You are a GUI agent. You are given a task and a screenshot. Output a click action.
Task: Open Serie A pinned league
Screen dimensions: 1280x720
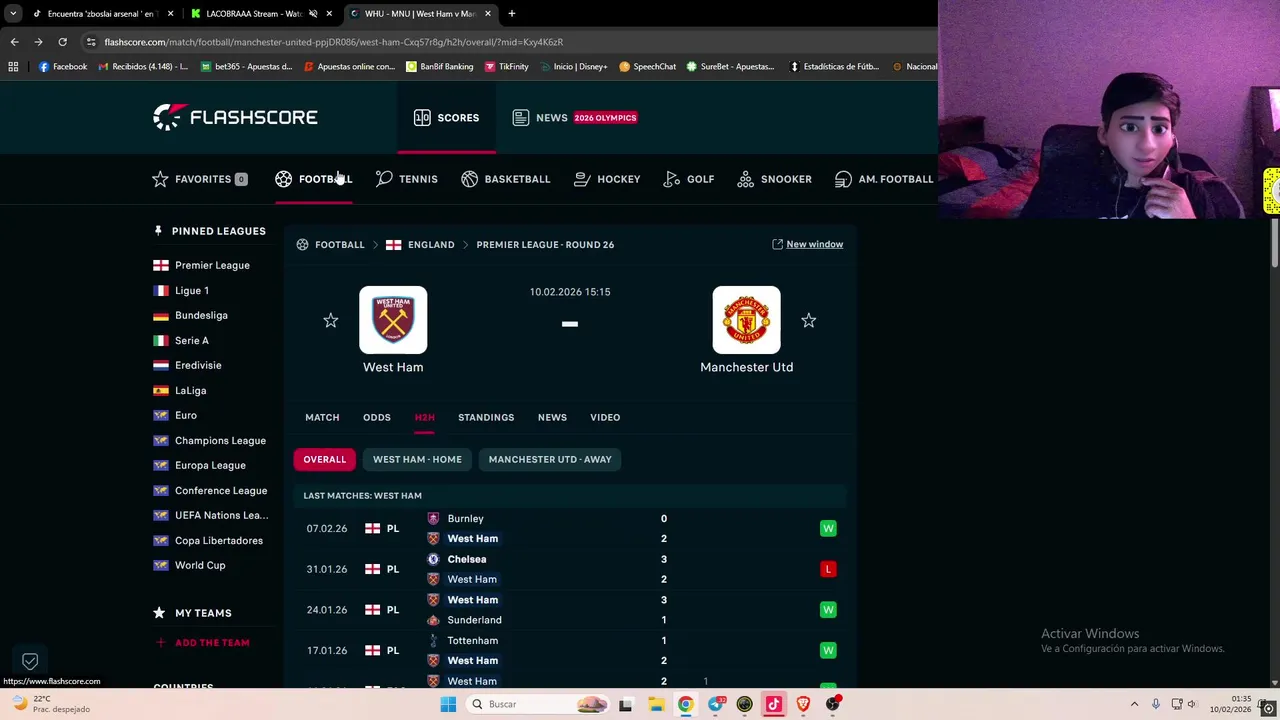click(192, 340)
